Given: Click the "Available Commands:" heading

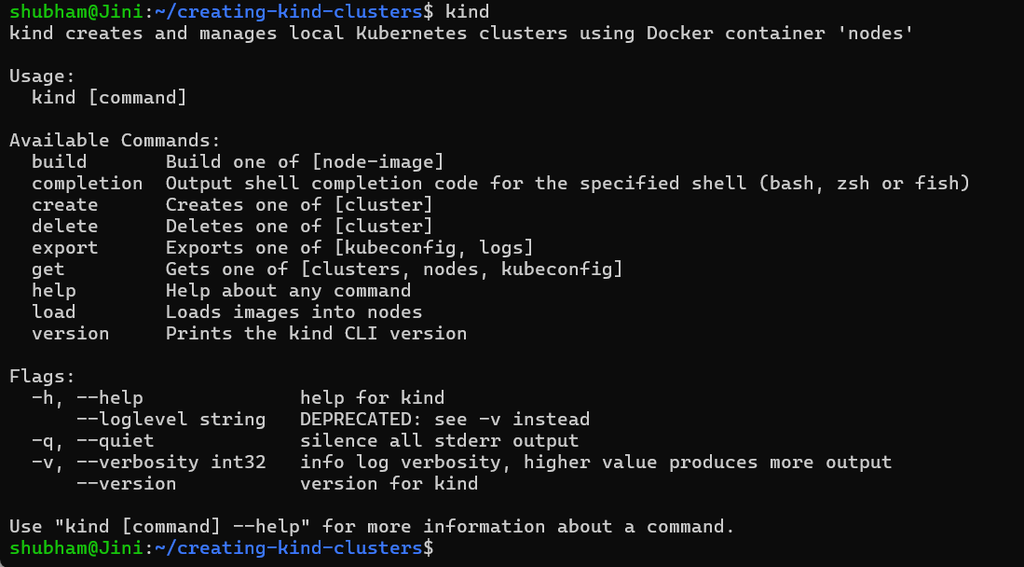Looking at the screenshot, I should 115,141.
